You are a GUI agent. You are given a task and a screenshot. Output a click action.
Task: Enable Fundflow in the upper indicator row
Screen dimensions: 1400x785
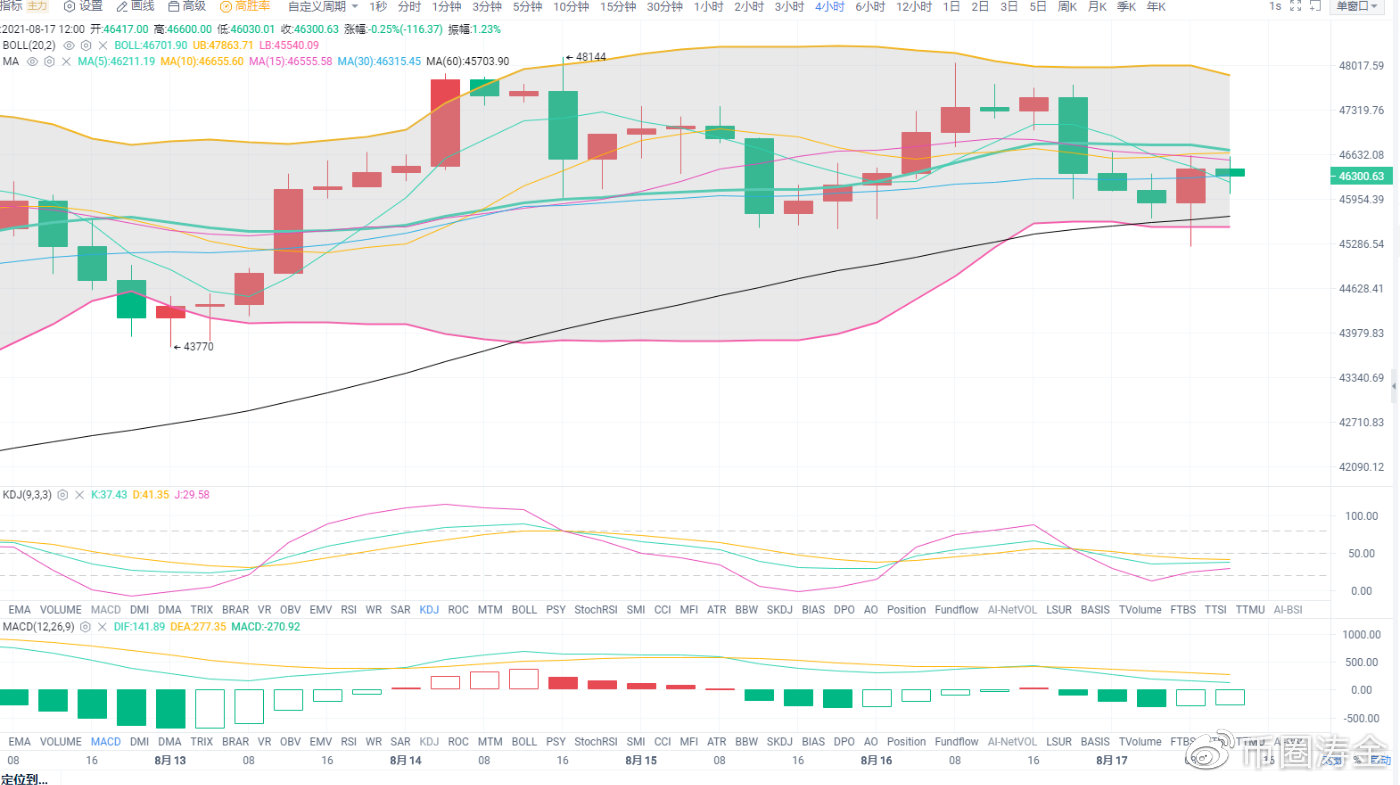coord(957,609)
